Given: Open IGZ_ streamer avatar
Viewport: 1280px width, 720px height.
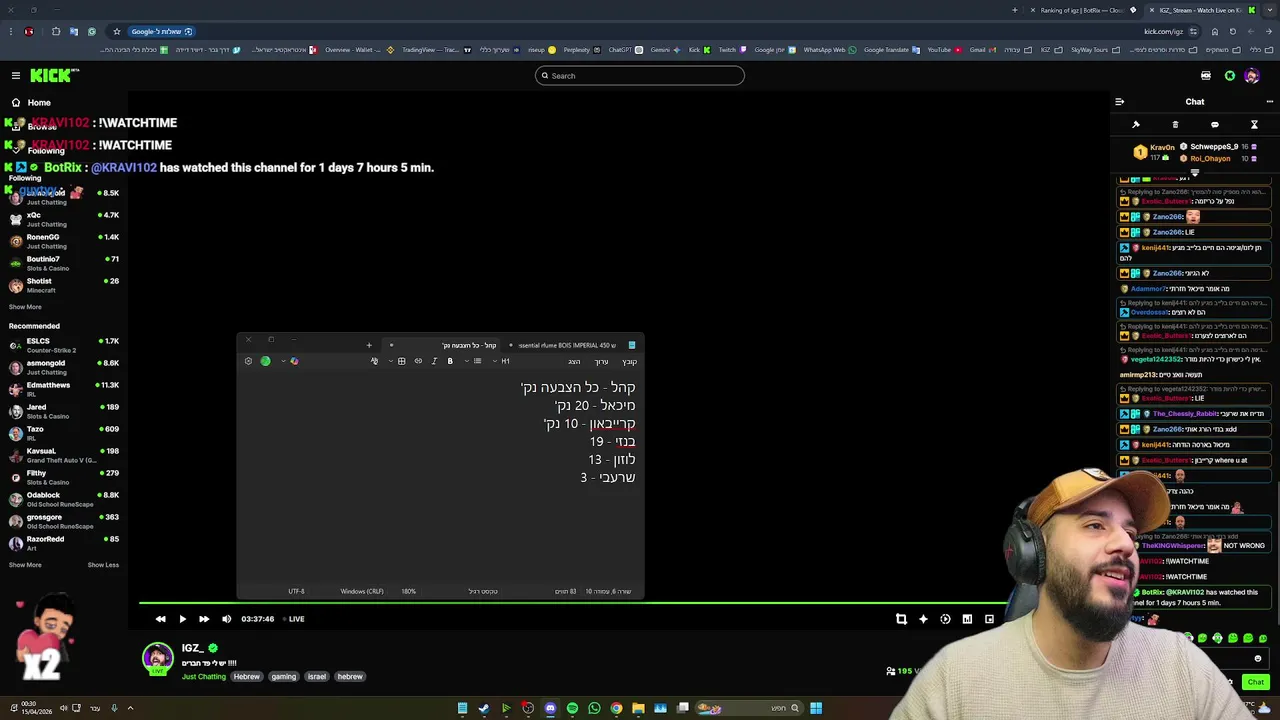Looking at the screenshot, I should (x=157, y=658).
